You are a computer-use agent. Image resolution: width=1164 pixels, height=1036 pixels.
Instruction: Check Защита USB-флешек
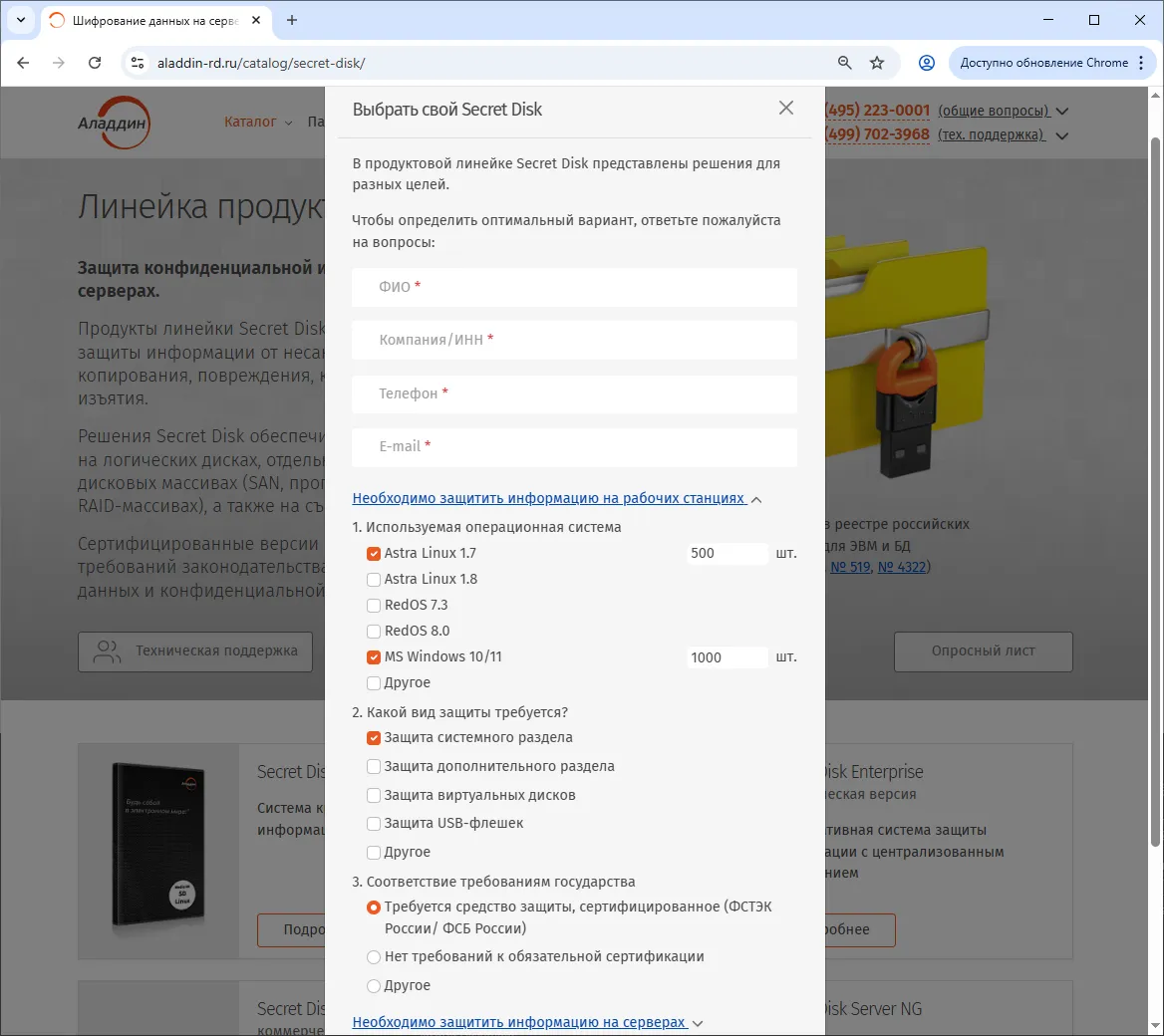(x=374, y=824)
